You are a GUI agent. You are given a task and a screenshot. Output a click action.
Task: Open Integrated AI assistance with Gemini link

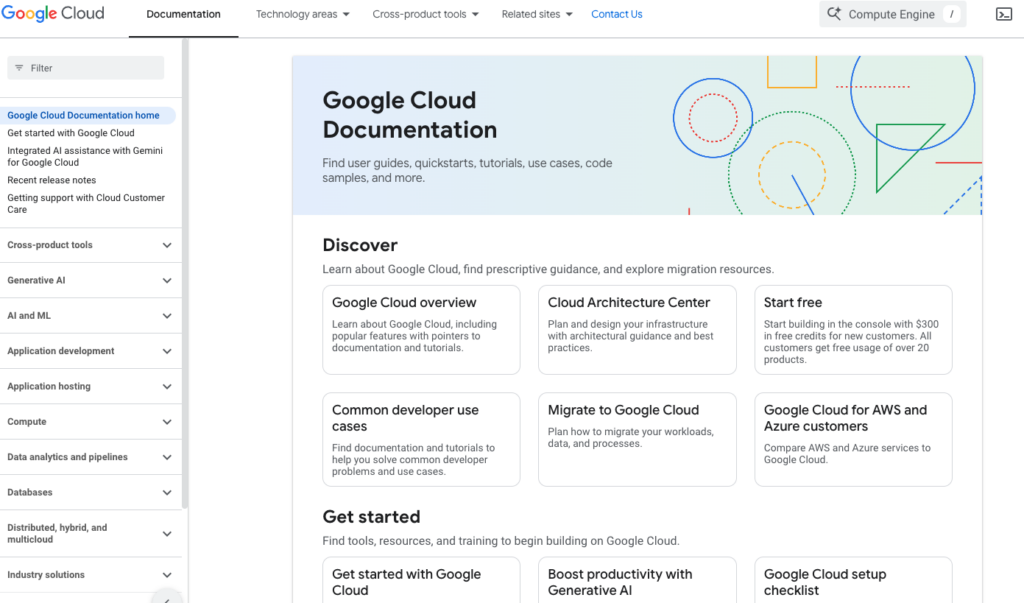[x=85, y=156]
